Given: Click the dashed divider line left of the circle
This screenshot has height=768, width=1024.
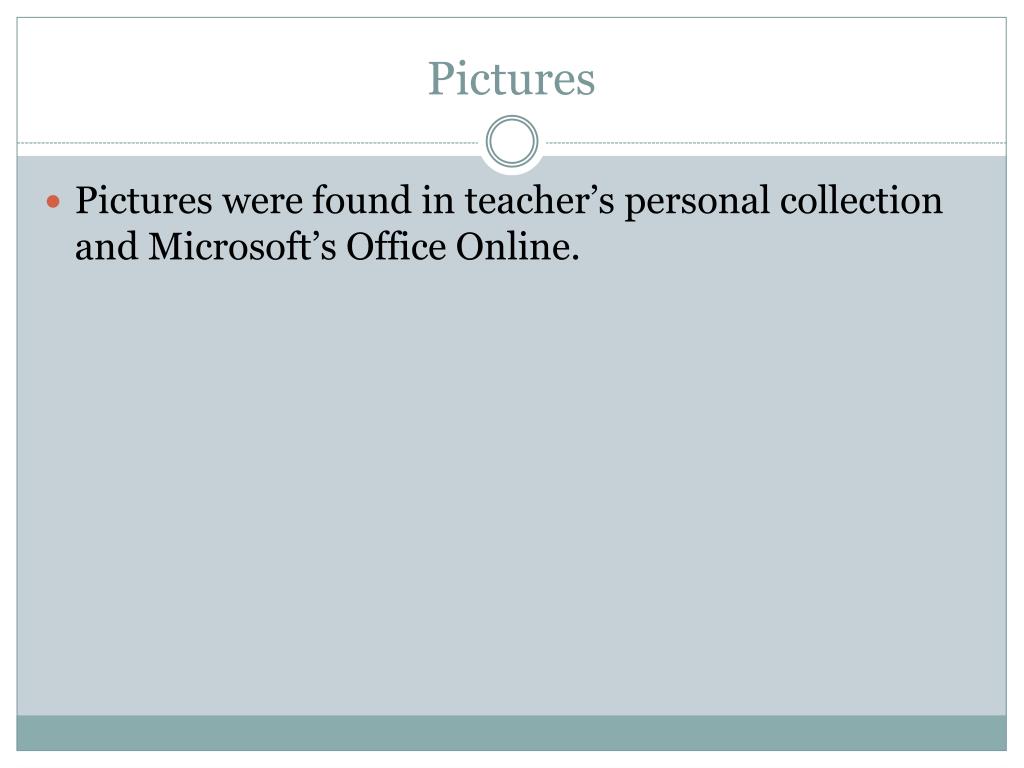Looking at the screenshot, I should tap(248, 142).
